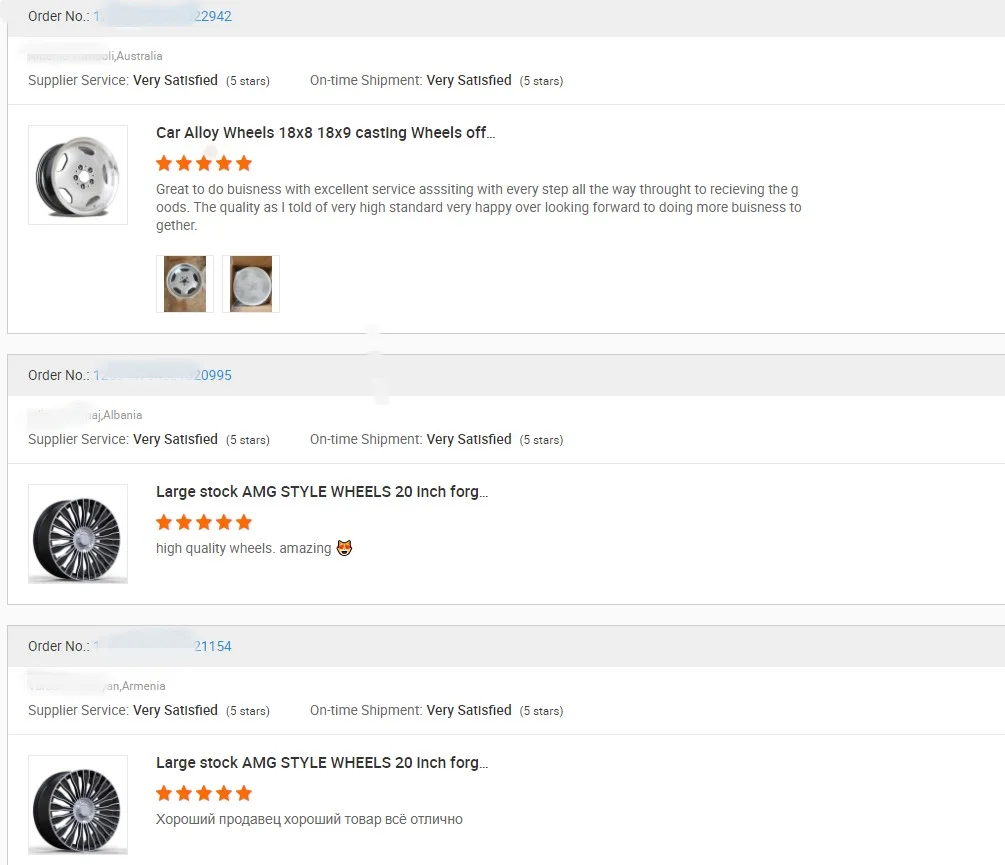Screen dimensions: 1005x865
Task: Click the five-star rating on Armenia review
Action: [204, 793]
